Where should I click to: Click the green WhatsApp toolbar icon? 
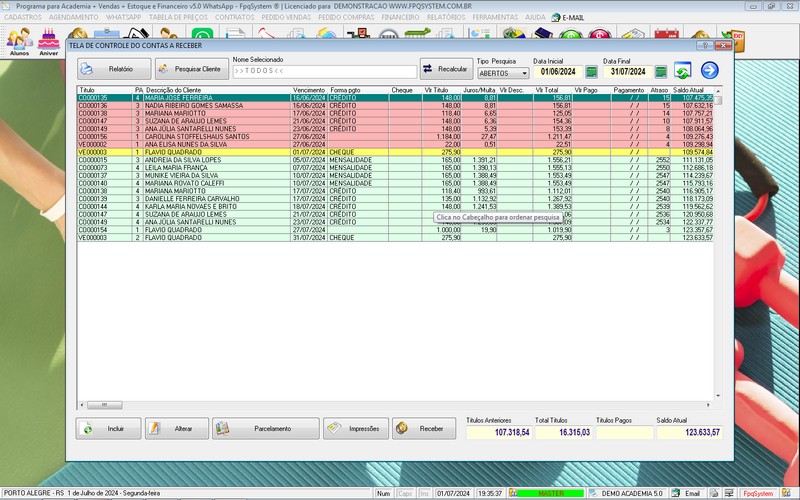point(203,34)
